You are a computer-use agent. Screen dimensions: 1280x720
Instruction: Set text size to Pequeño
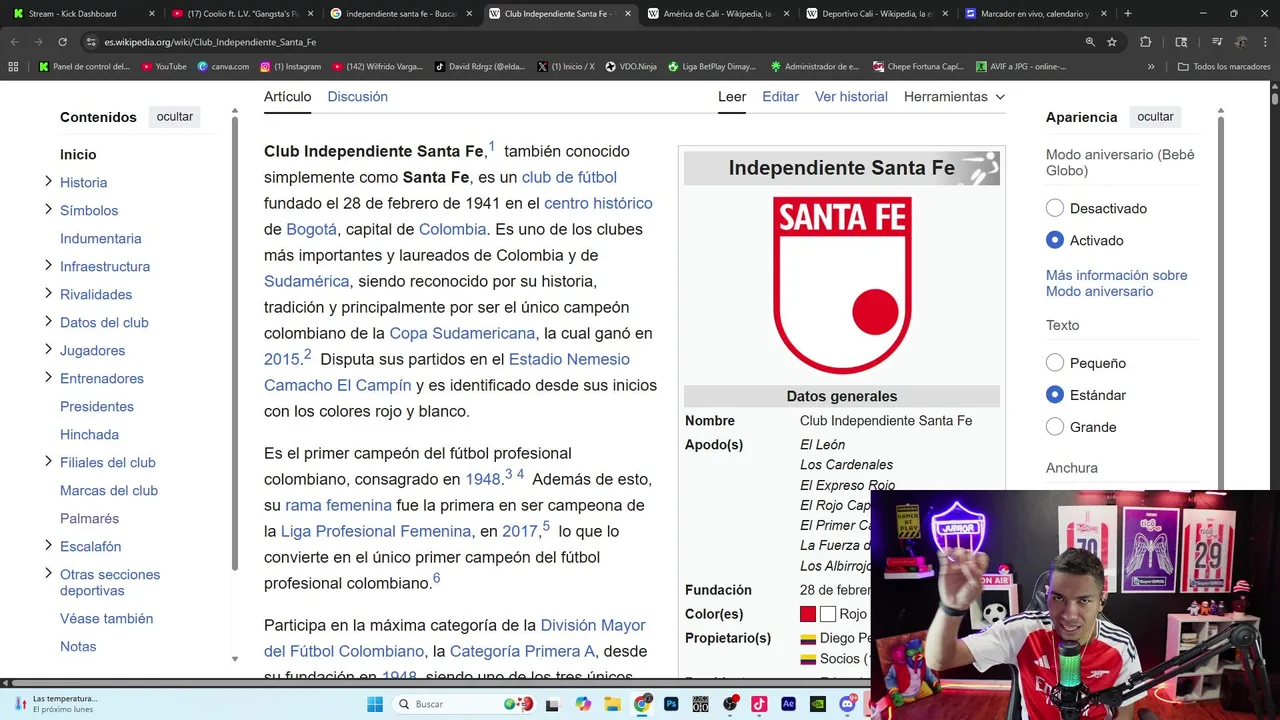(x=1055, y=363)
